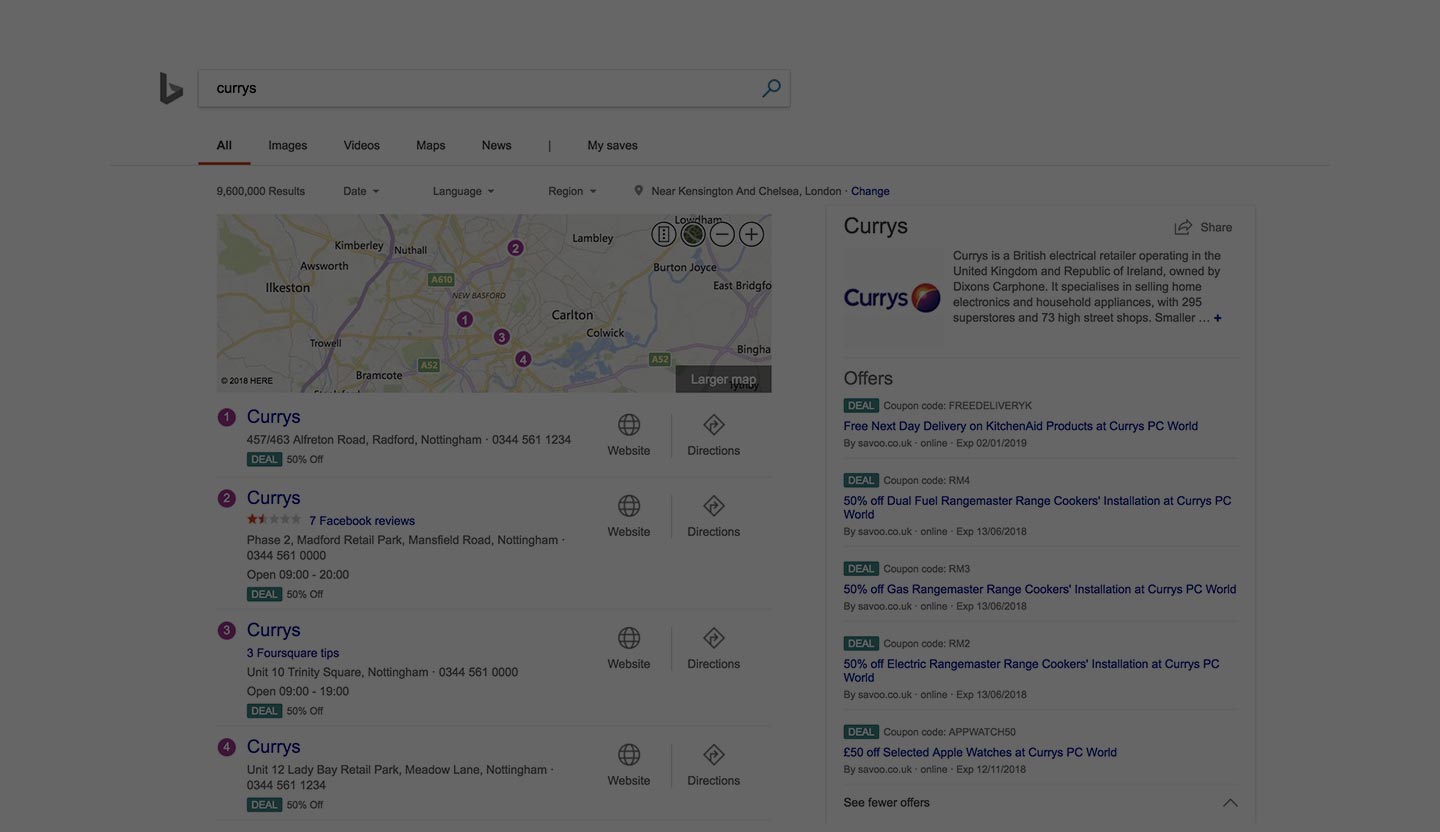Switch to the Videos tab
The image size is (1440, 832).
click(x=362, y=145)
